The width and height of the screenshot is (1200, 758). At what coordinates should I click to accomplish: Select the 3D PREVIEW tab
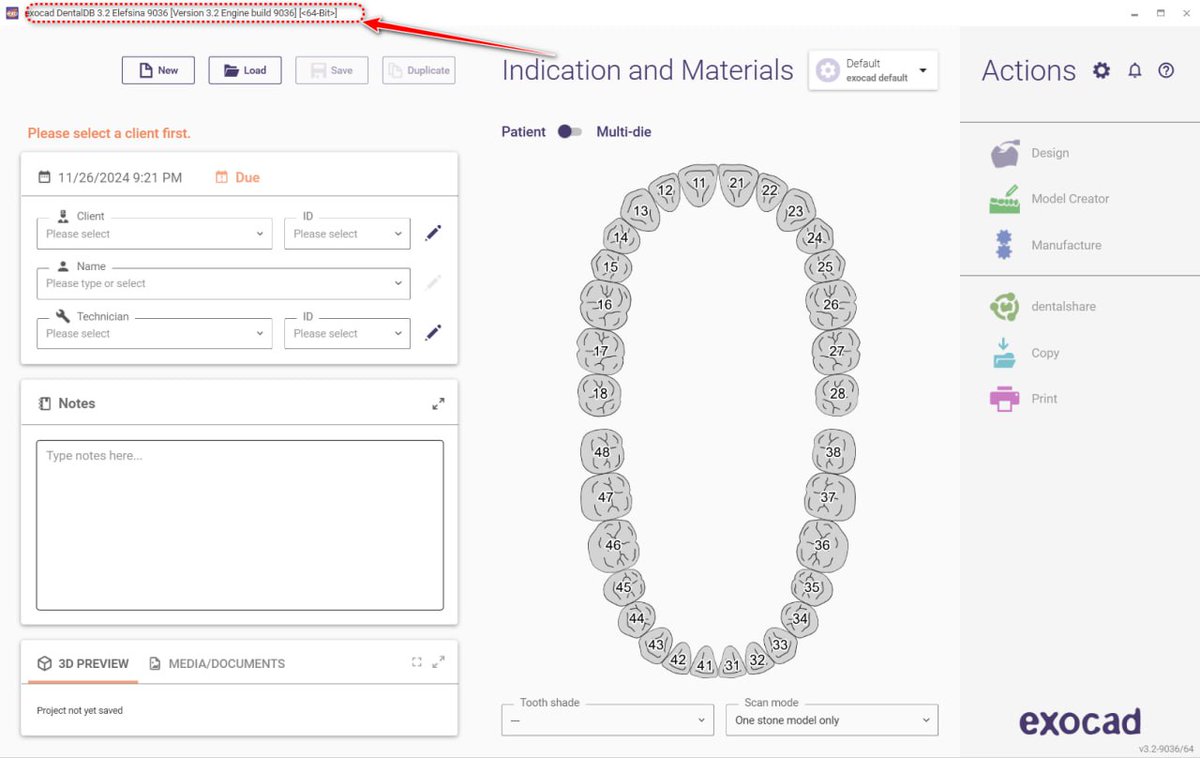(90, 663)
